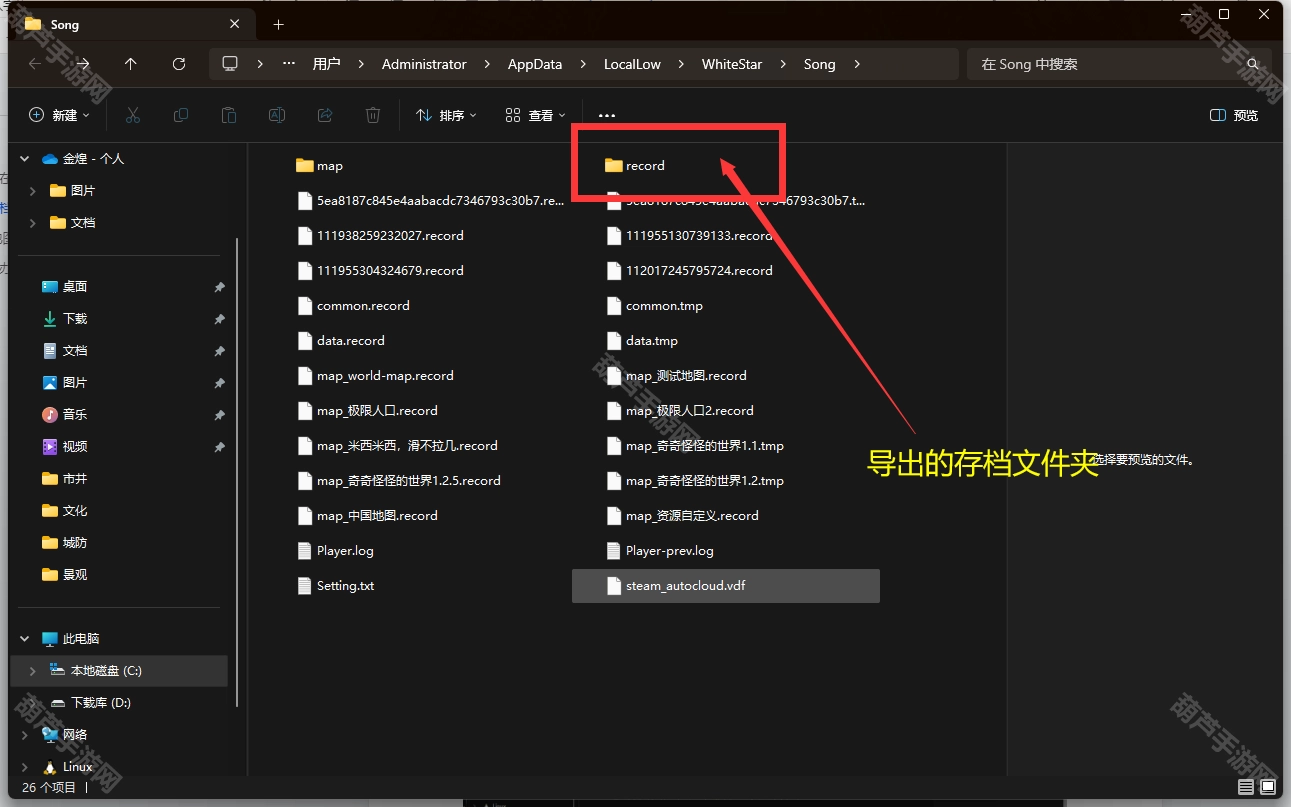The height and width of the screenshot is (807, 1291).
Task: Refresh the current folder view
Action: [x=179, y=64]
